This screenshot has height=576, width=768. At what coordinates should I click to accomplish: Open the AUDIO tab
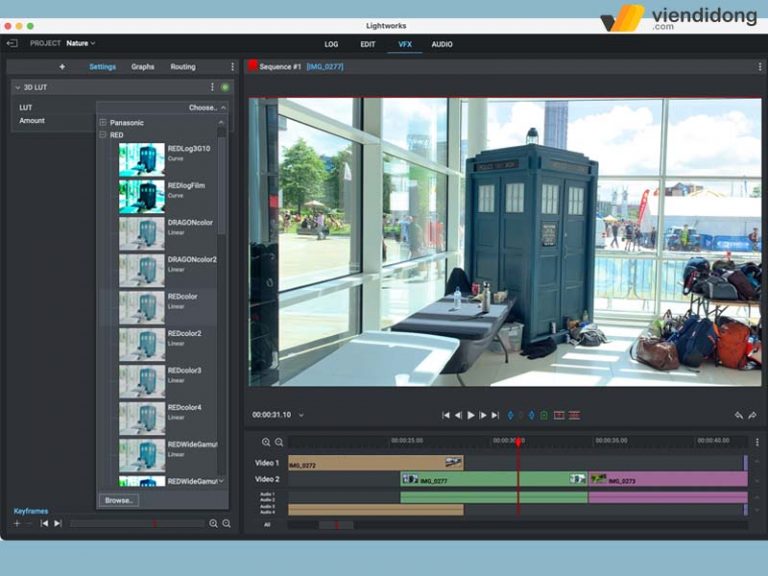click(442, 44)
